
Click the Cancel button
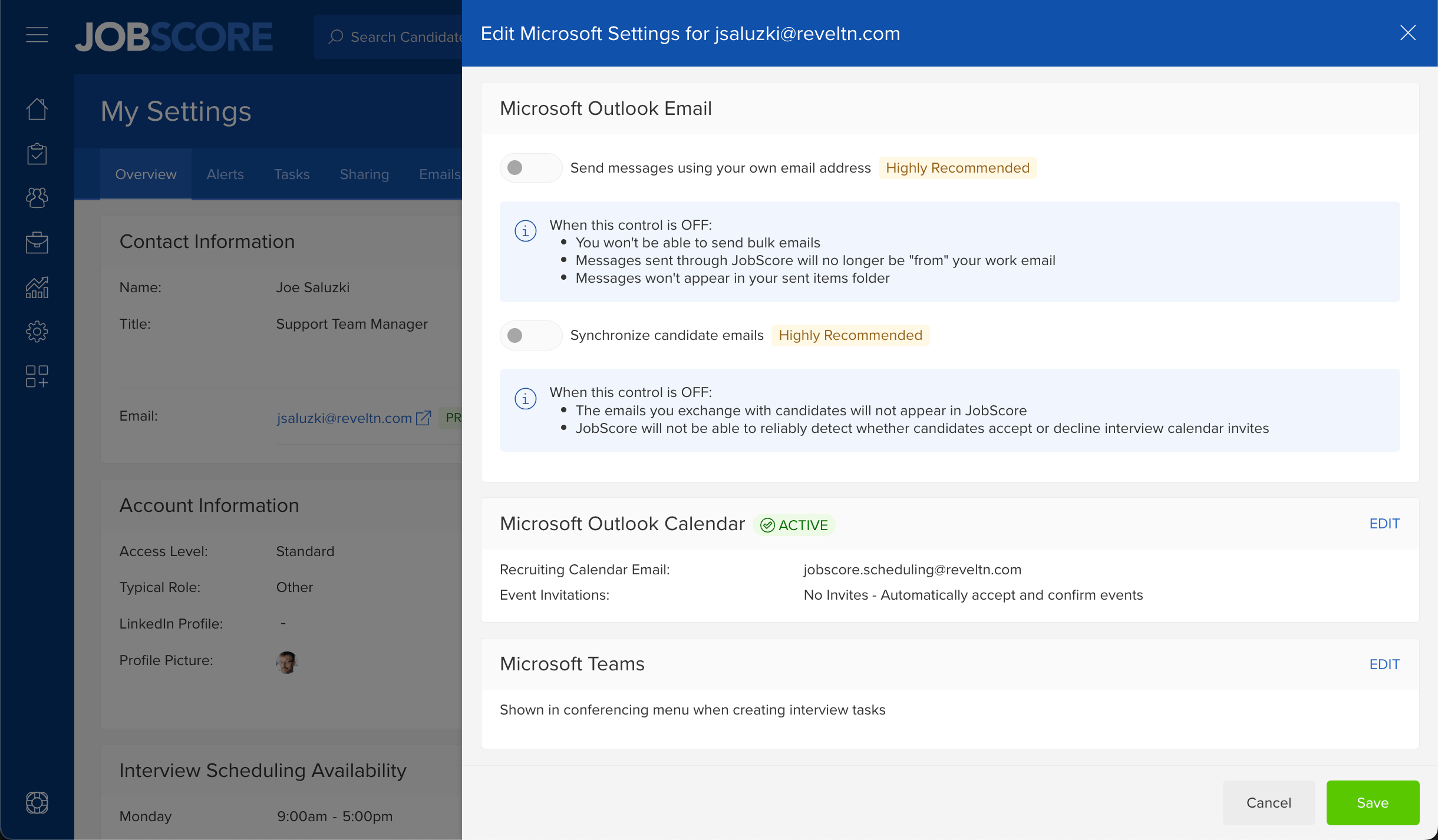click(1269, 803)
